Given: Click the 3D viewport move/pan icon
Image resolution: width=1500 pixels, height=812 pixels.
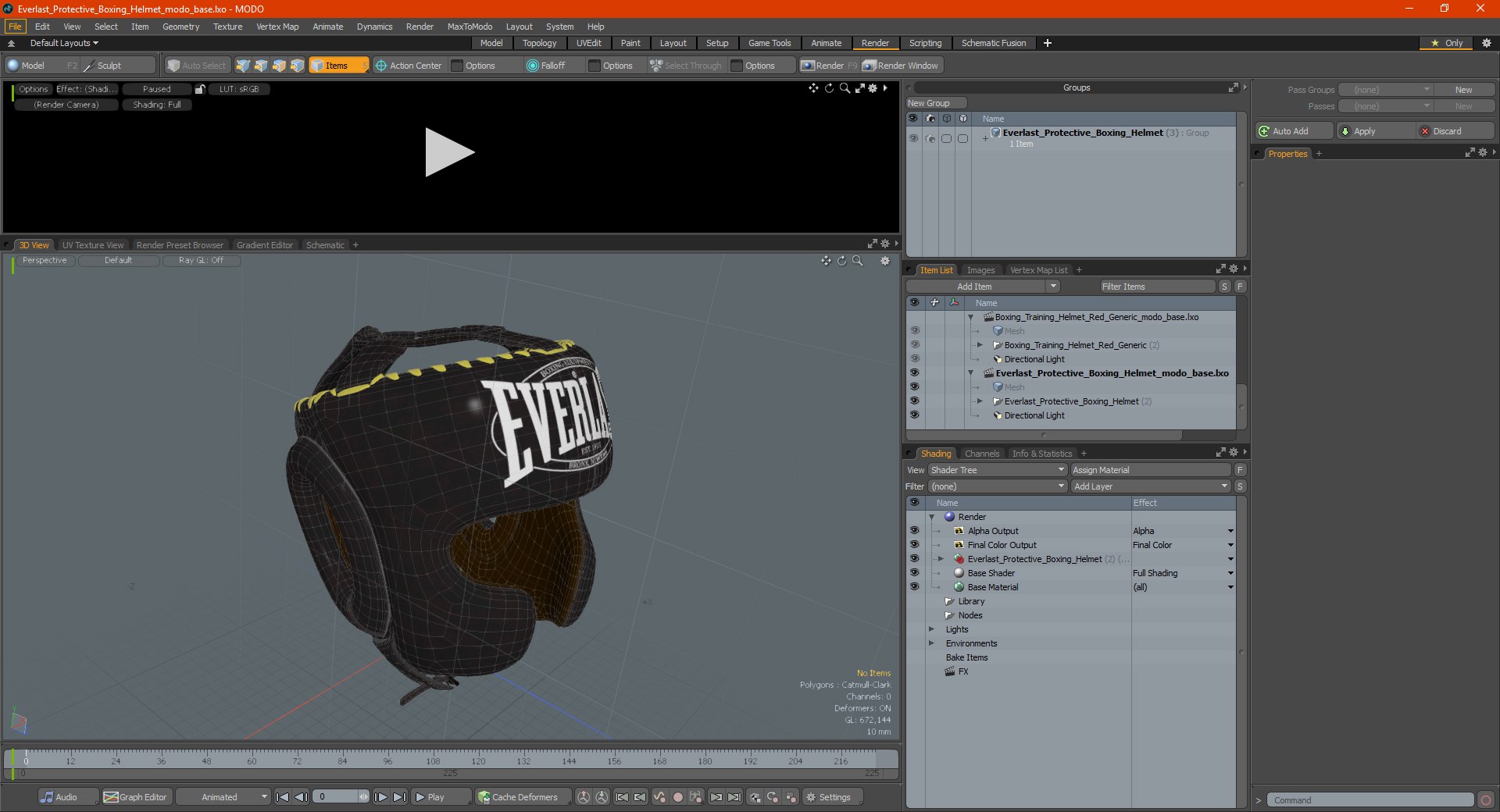Looking at the screenshot, I should pyautogui.click(x=826, y=261).
